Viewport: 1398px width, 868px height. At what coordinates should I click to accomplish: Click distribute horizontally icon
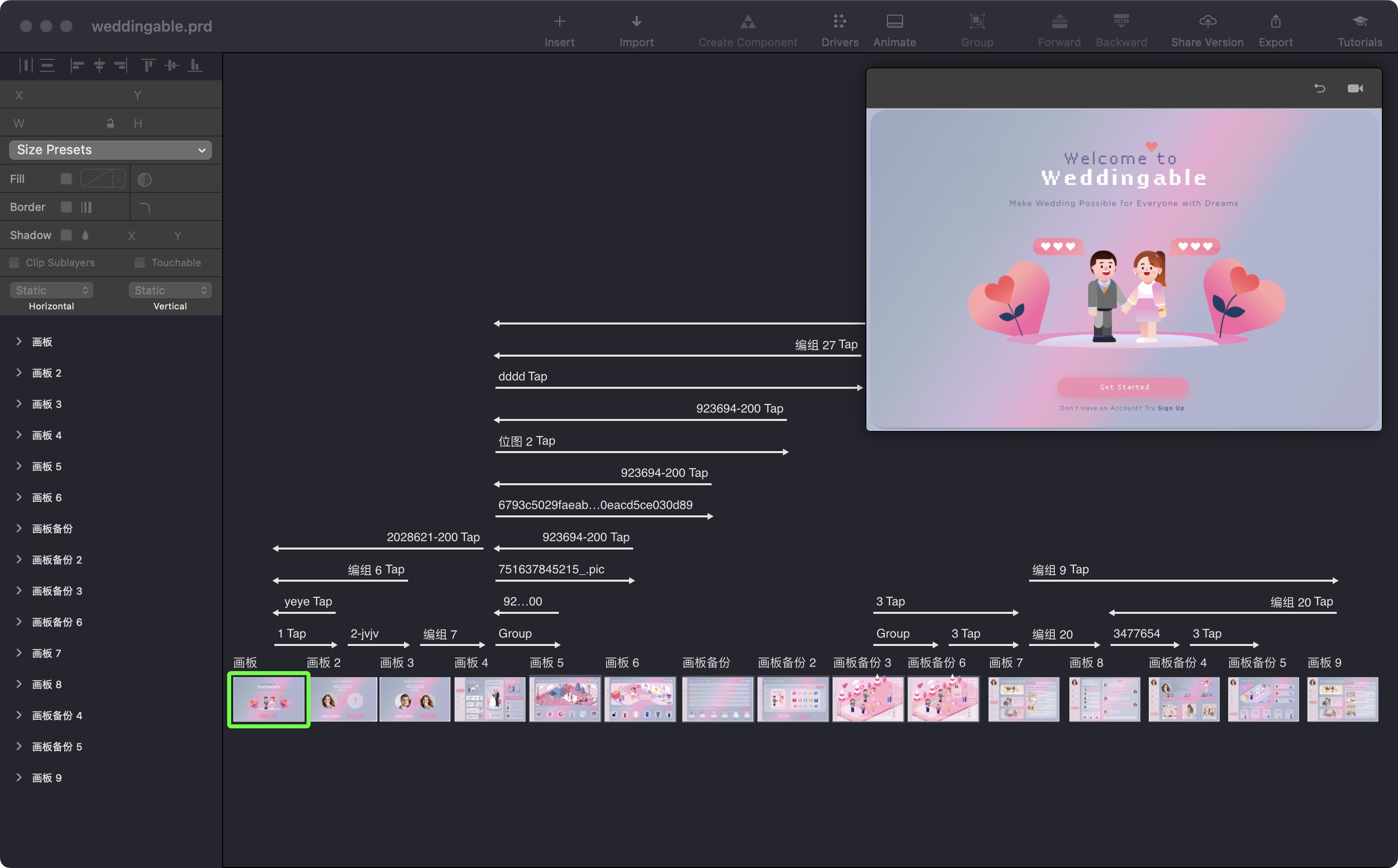click(x=26, y=65)
